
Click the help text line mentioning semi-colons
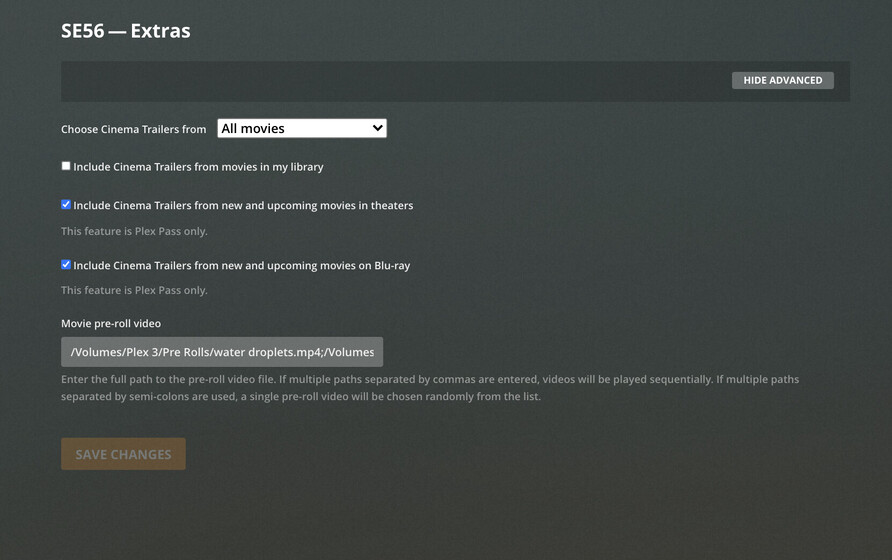301,396
